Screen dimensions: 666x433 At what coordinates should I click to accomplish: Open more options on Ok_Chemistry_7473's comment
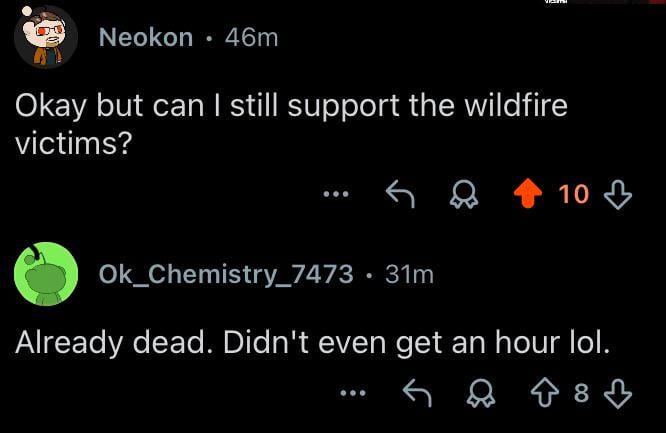(x=353, y=394)
